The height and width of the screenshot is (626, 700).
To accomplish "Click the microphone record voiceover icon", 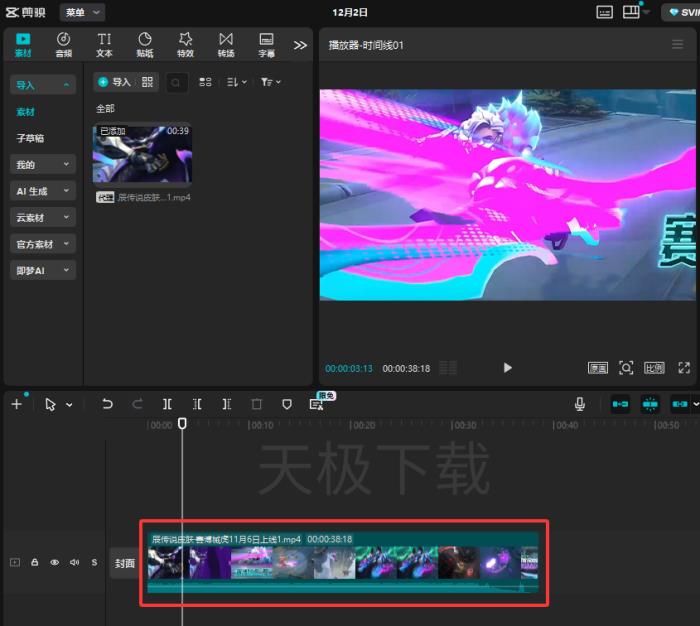I will [x=579, y=404].
